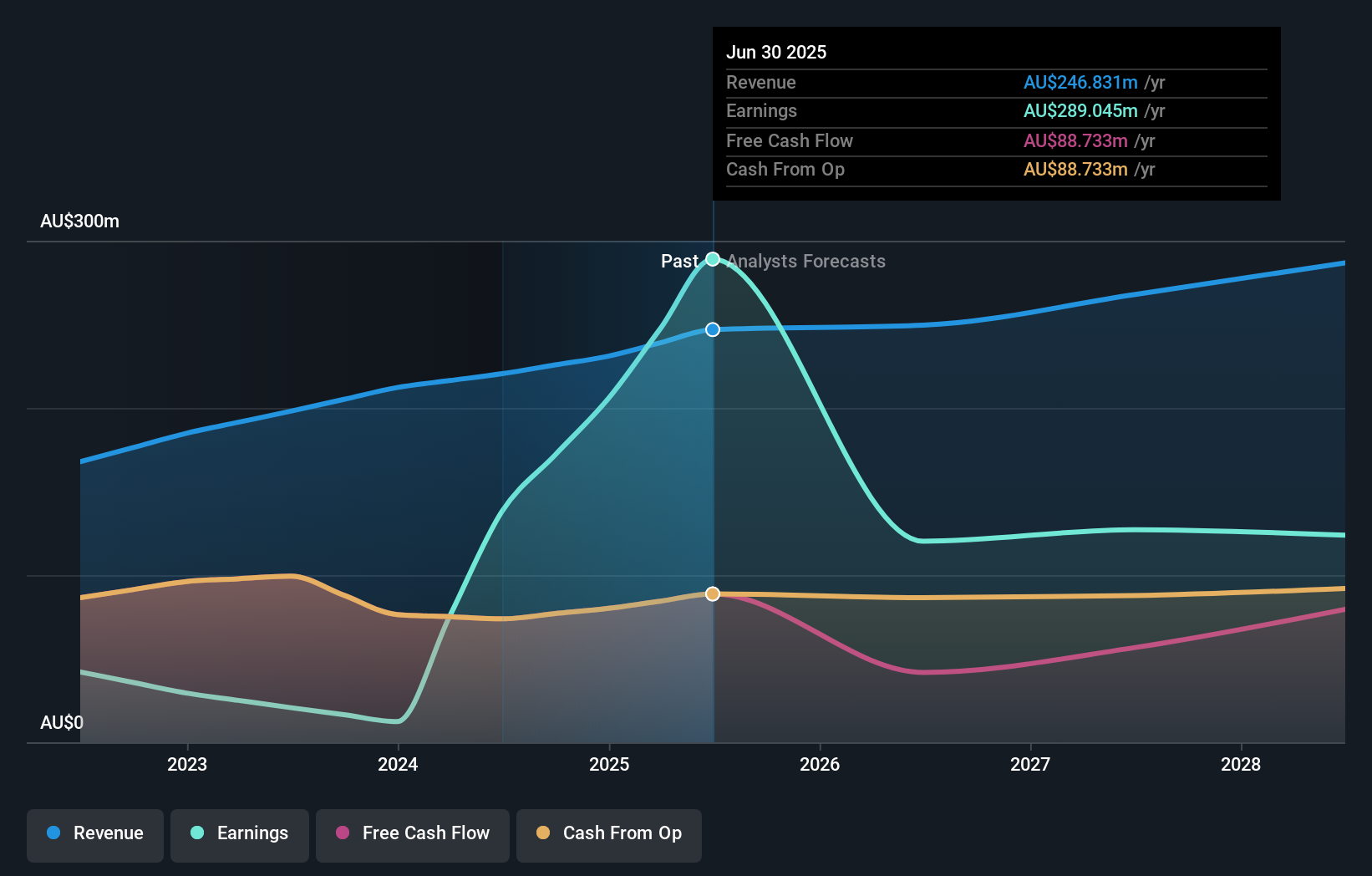Toggle the Revenue legend button
The height and width of the screenshot is (876, 1372).
click(x=95, y=835)
